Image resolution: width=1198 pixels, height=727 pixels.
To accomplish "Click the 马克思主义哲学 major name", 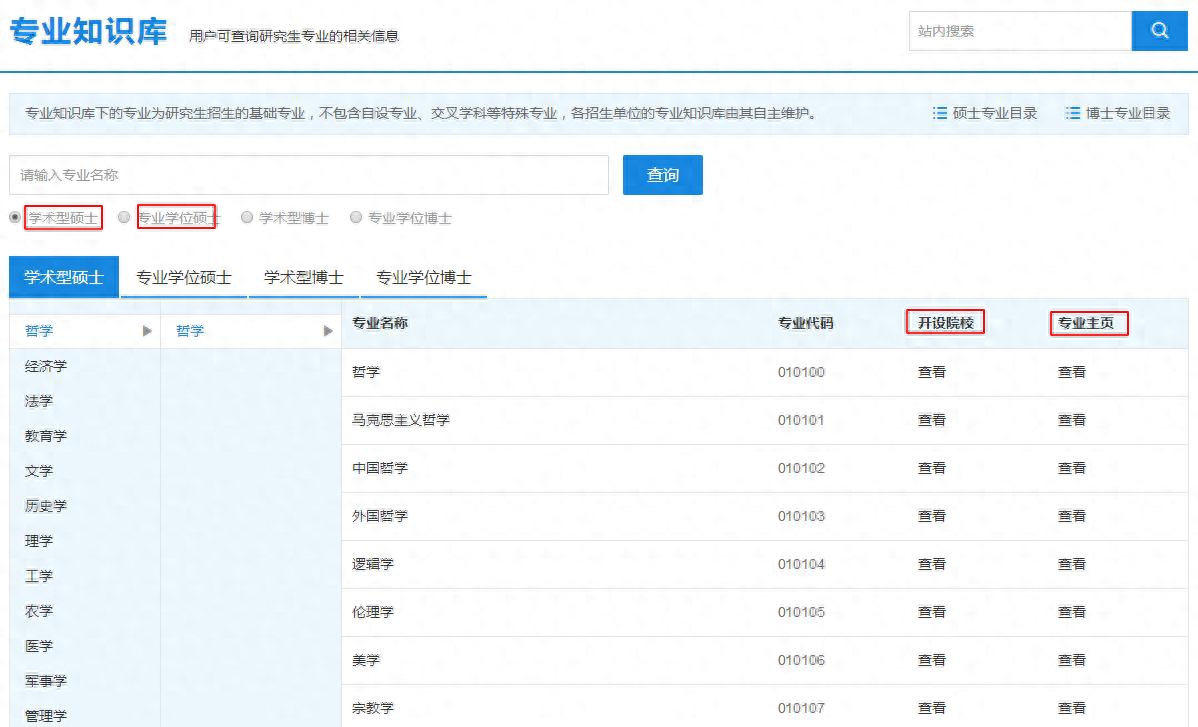I will 400,420.
